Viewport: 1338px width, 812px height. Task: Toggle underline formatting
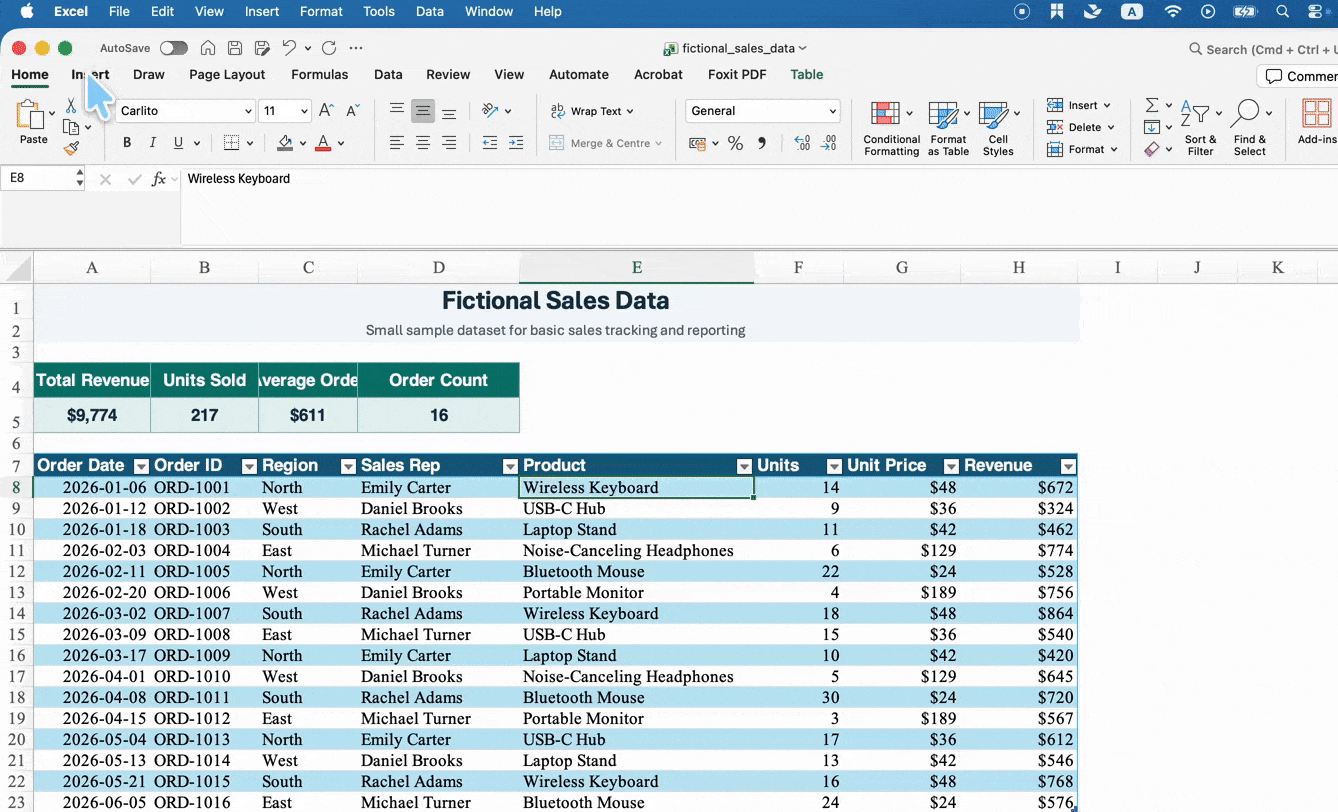[x=178, y=143]
